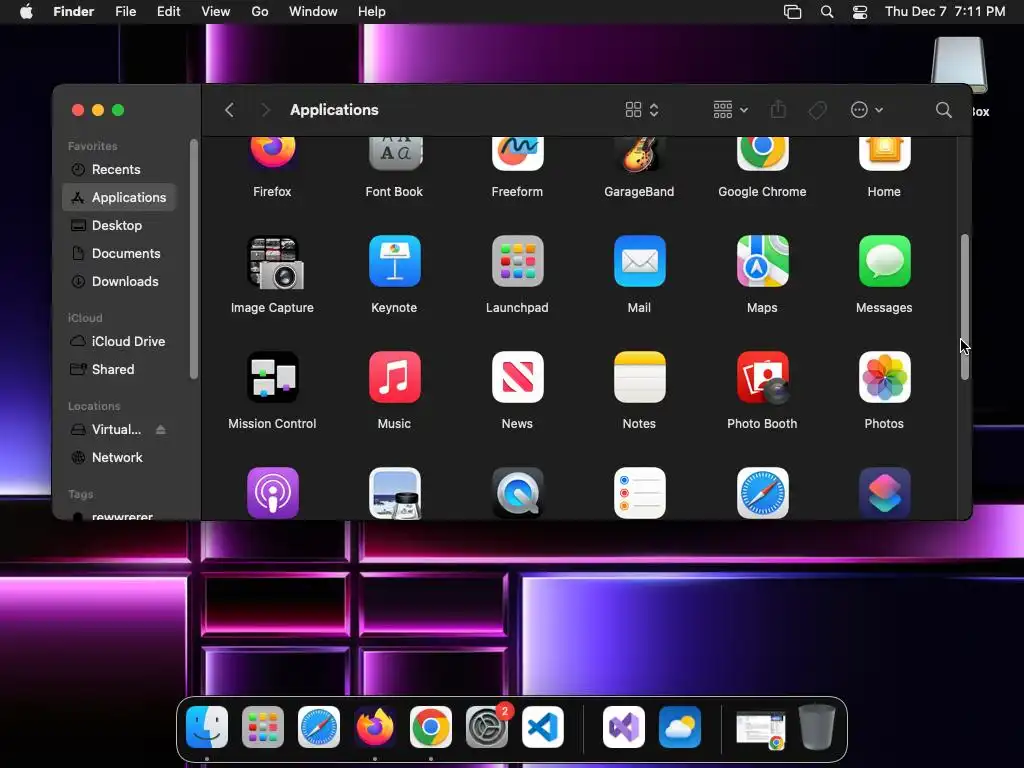Open the Go menu
The width and height of the screenshot is (1024, 768).
260,12
